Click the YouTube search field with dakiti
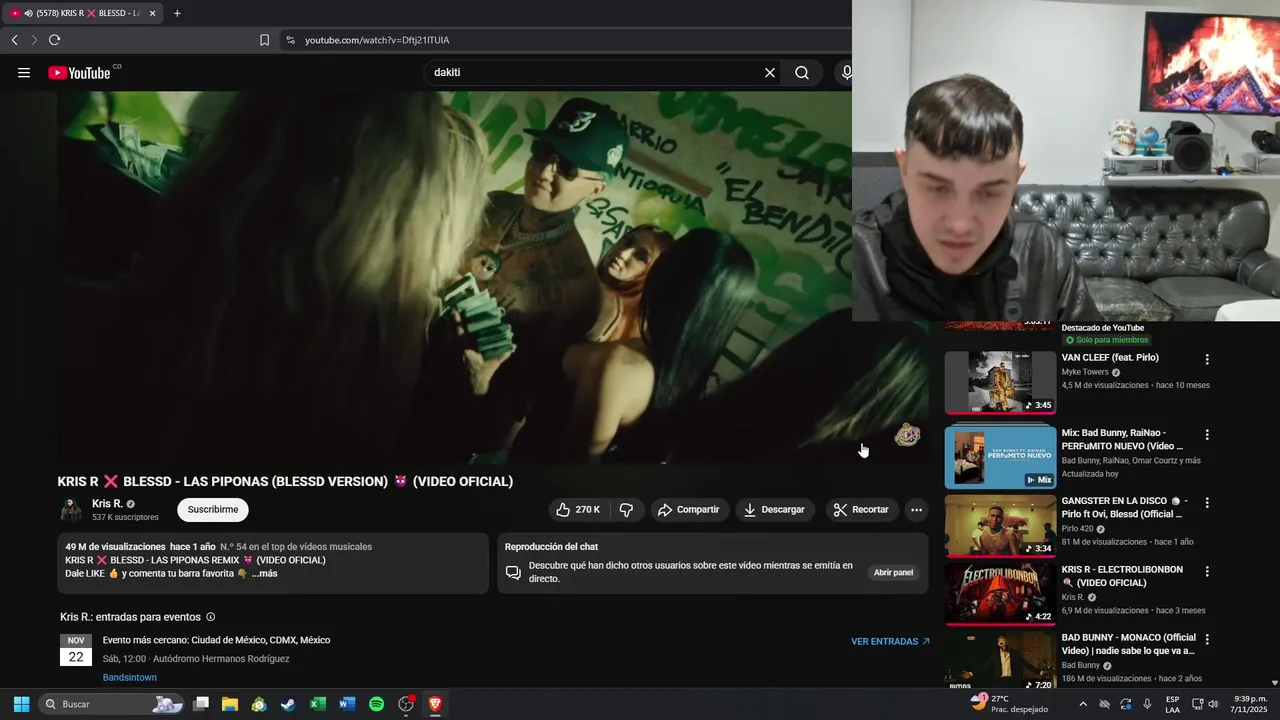The height and width of the screenshot is (720, 1280). pos(595,72)
